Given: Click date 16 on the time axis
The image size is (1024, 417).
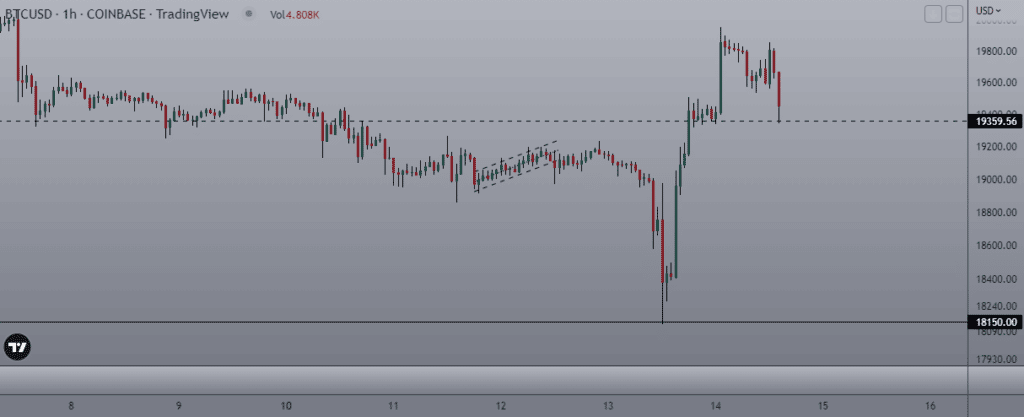Looking at the screenshot, I should click(931, 405).
